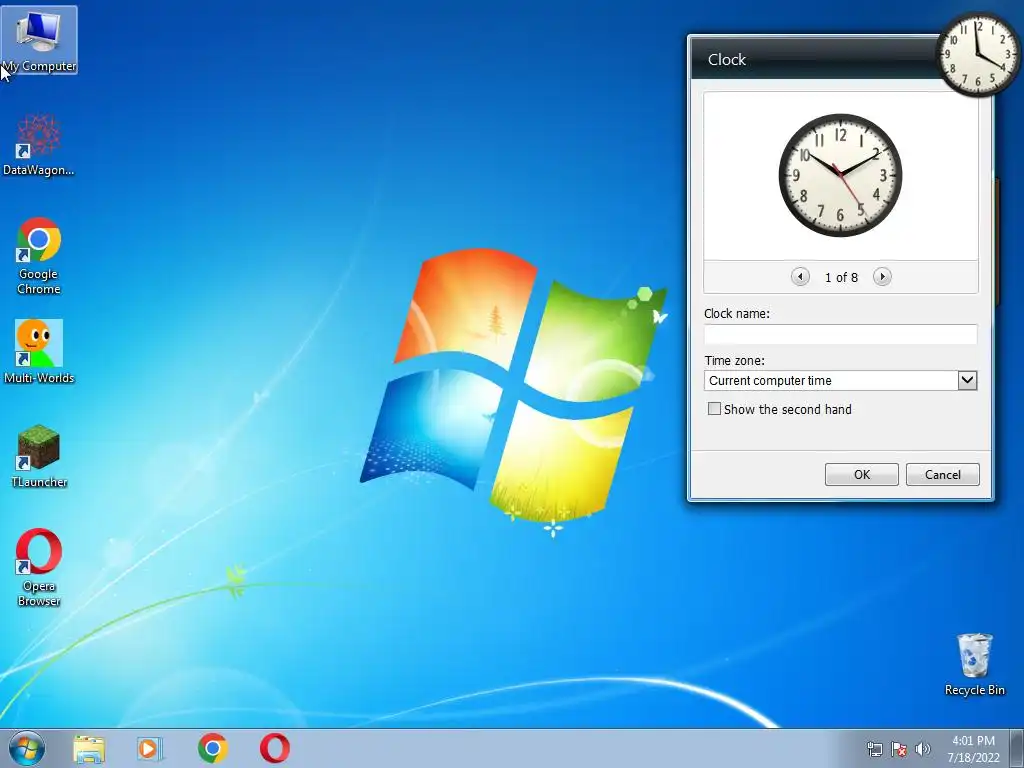
Task: Select the DataWagon desktop shortcut
Action: pyautogui.click(x=39, y=145)
